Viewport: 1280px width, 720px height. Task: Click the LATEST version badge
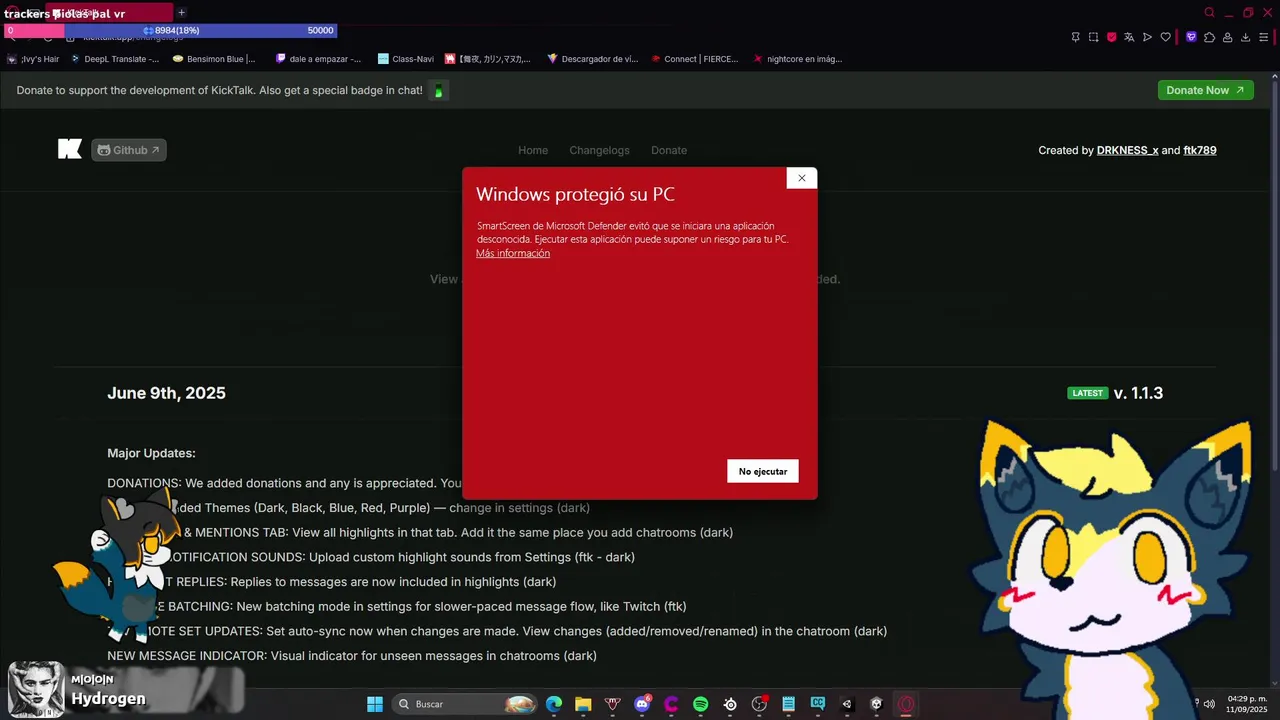click(1088, 393)
